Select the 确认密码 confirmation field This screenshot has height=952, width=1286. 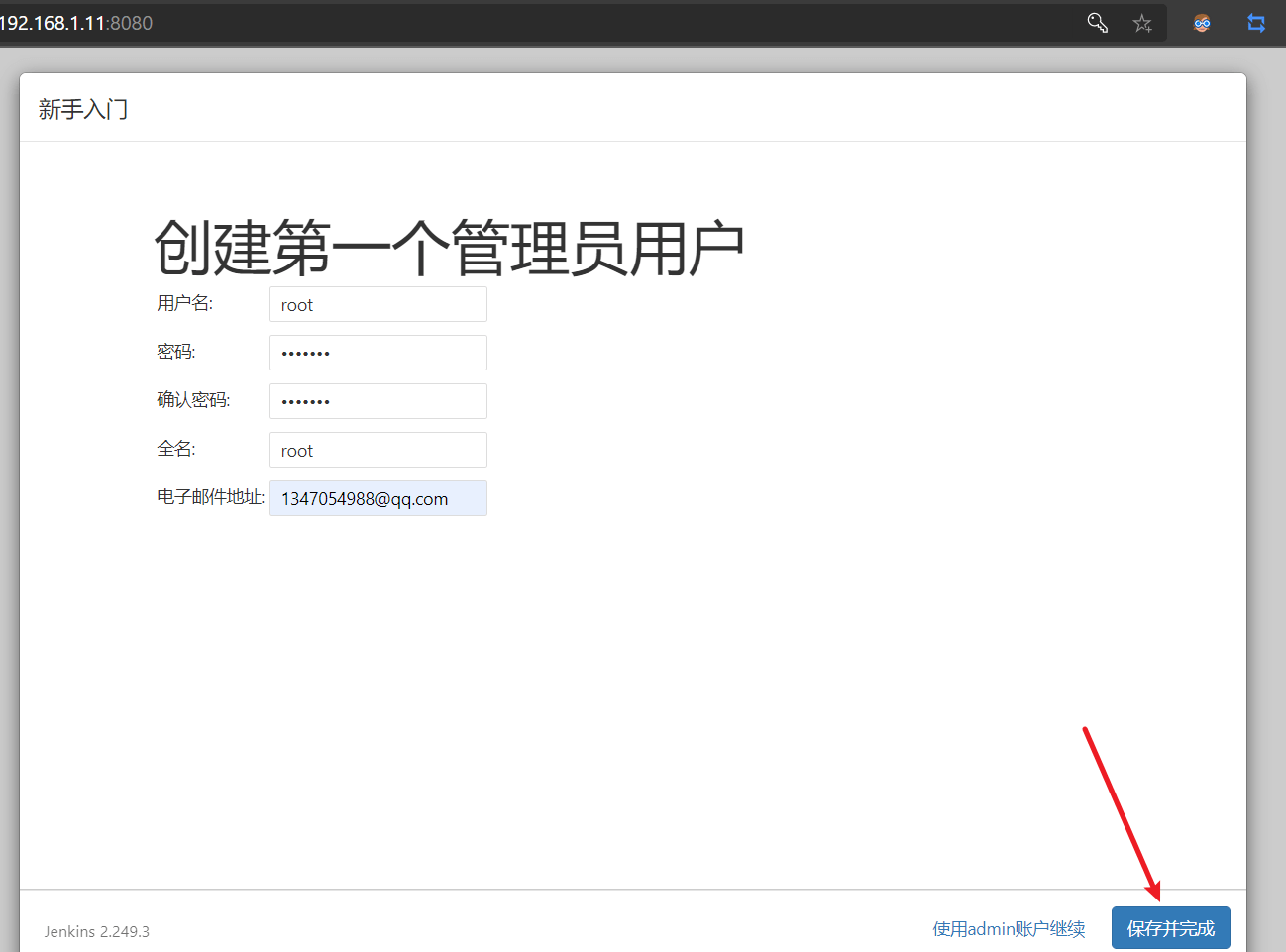[x=377, y=400]
